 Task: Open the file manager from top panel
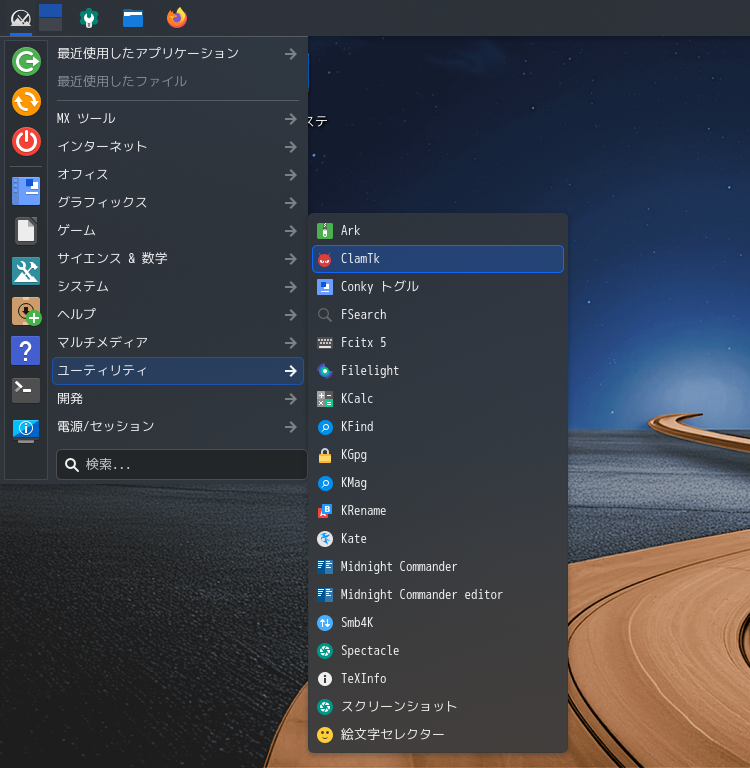[133, 18]
